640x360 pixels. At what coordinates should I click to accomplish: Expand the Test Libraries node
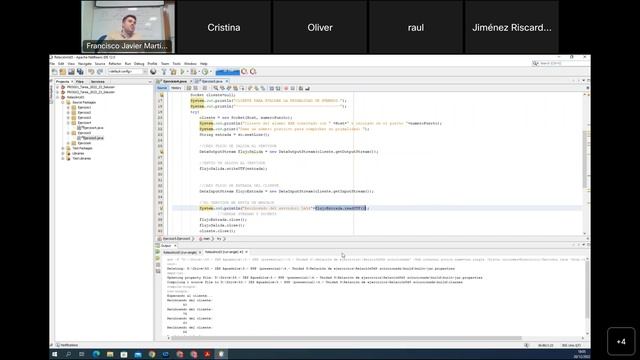(x=63, y=158)
